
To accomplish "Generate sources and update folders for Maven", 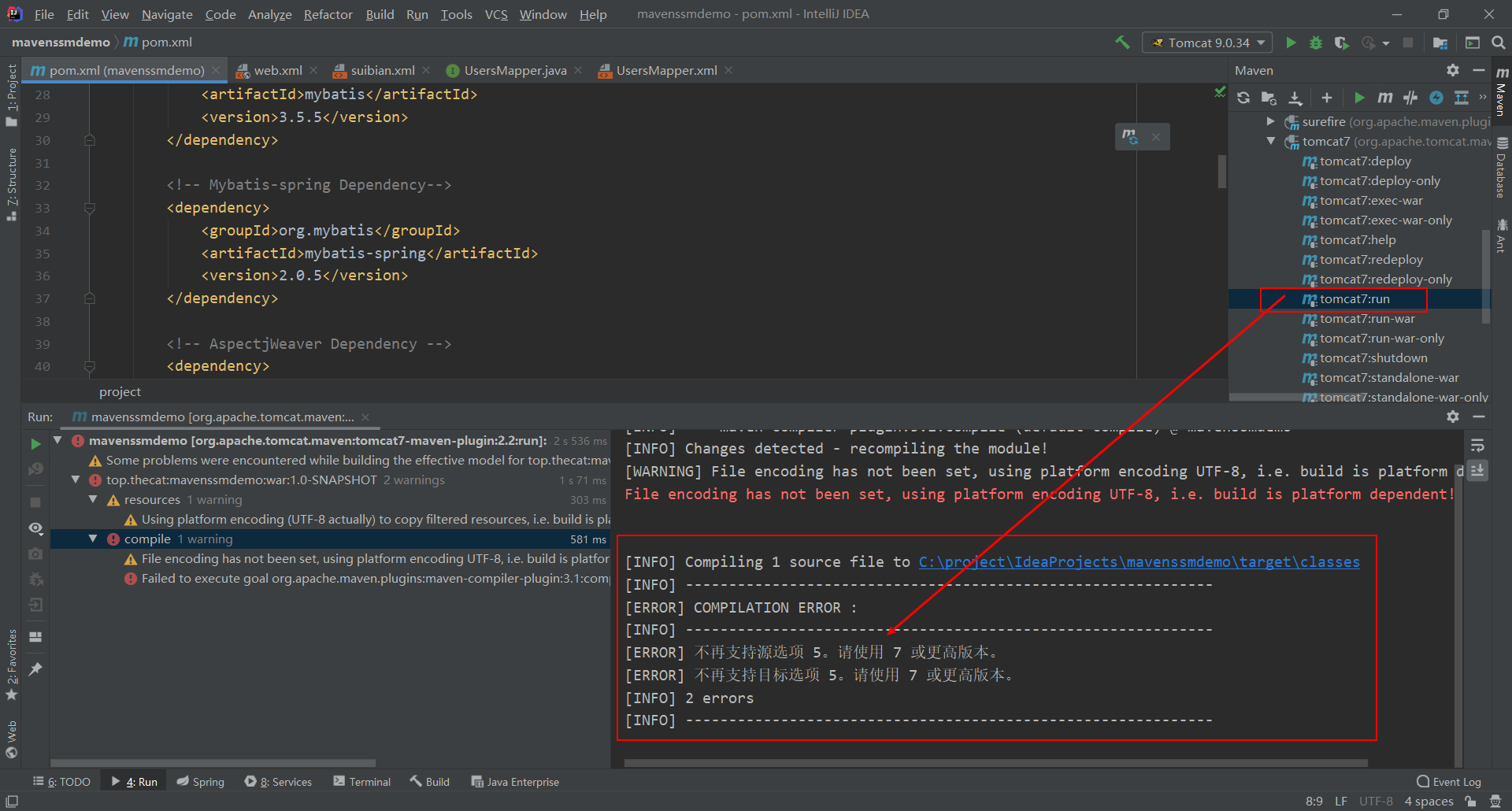I will (1269, 98).
